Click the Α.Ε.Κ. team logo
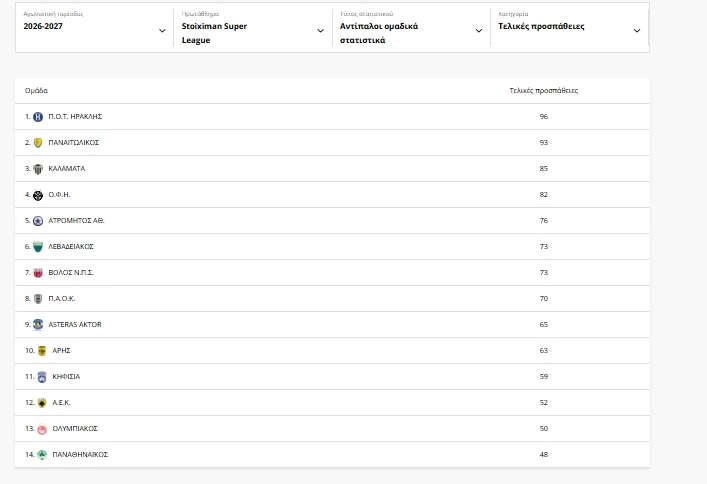707x484 pixels. (x=42, y=403)
